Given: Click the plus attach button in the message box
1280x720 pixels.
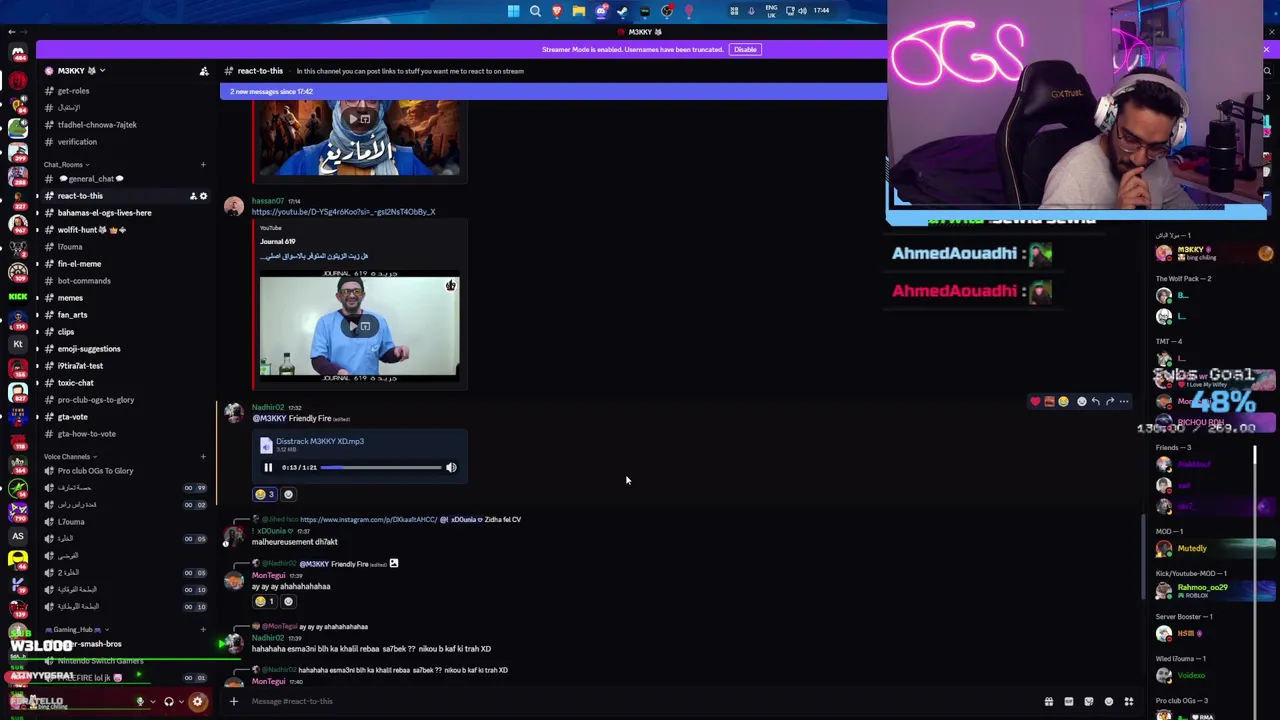Looking at the screenshot, I should (234, 701).
